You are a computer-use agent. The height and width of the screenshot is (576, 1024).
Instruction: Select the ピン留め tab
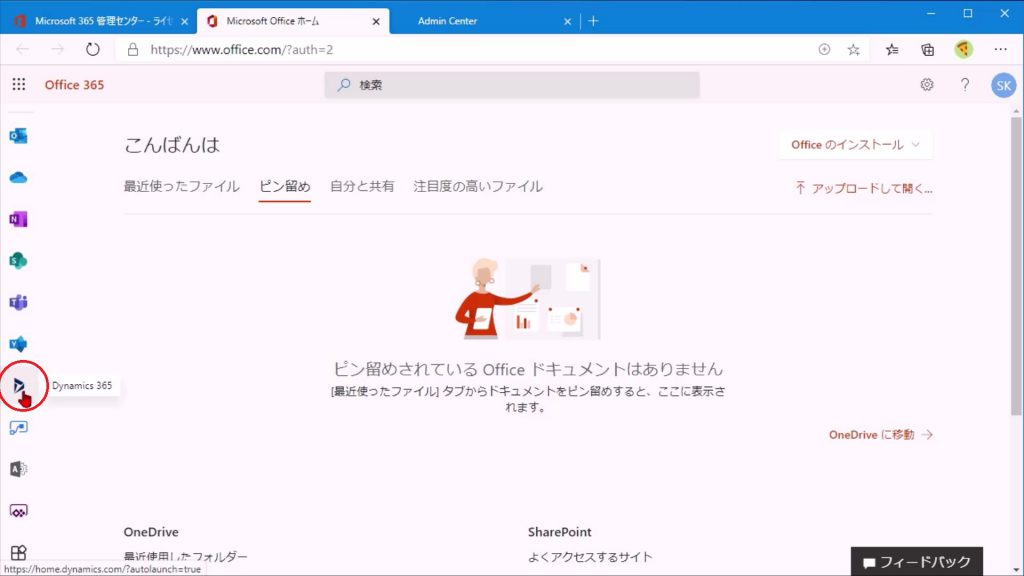(x=285, y=186)
